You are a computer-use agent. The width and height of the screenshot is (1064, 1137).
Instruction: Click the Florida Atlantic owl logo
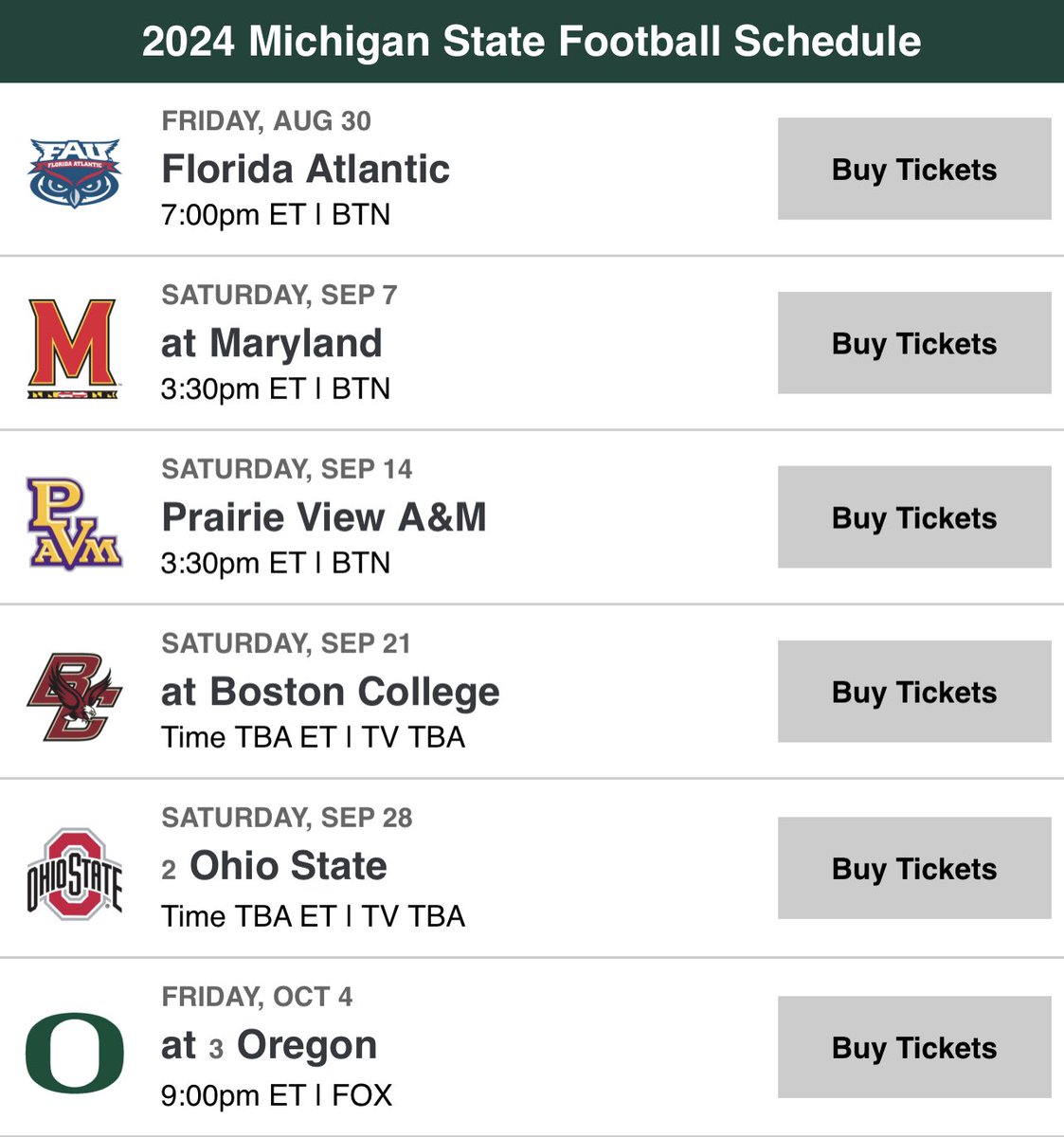(x=74, y=172)
